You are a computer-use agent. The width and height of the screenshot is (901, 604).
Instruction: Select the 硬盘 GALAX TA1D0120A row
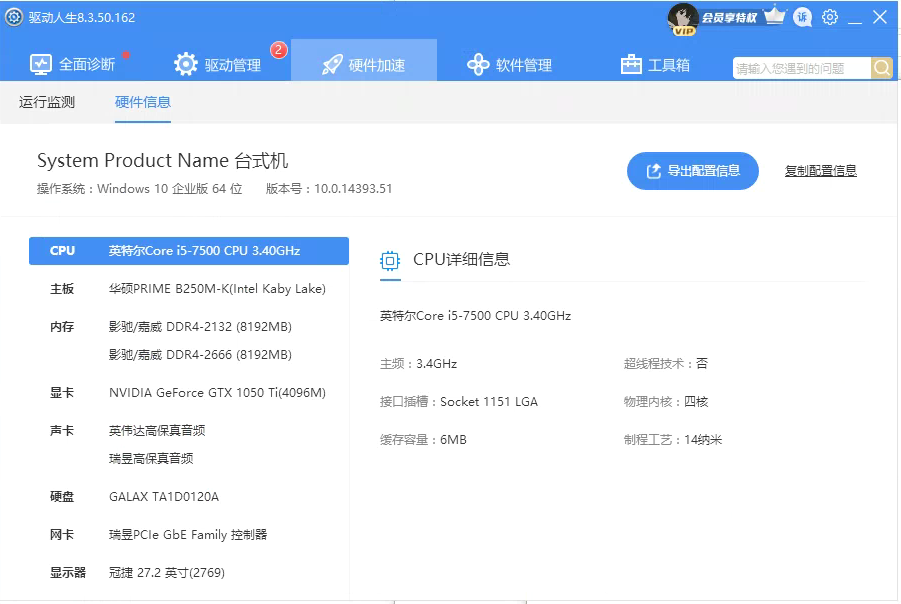(189, 497)
